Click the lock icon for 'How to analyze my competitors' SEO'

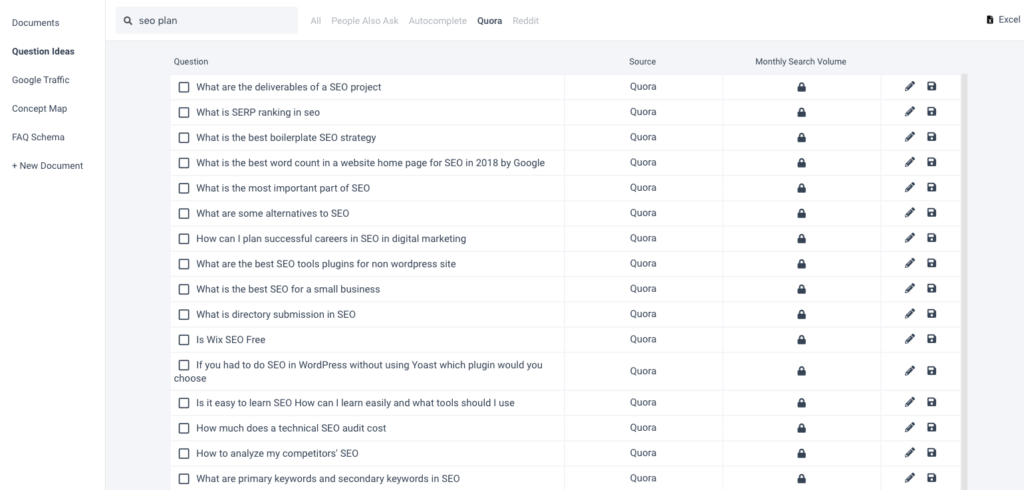pyautogui.click(x=801, y=454)
